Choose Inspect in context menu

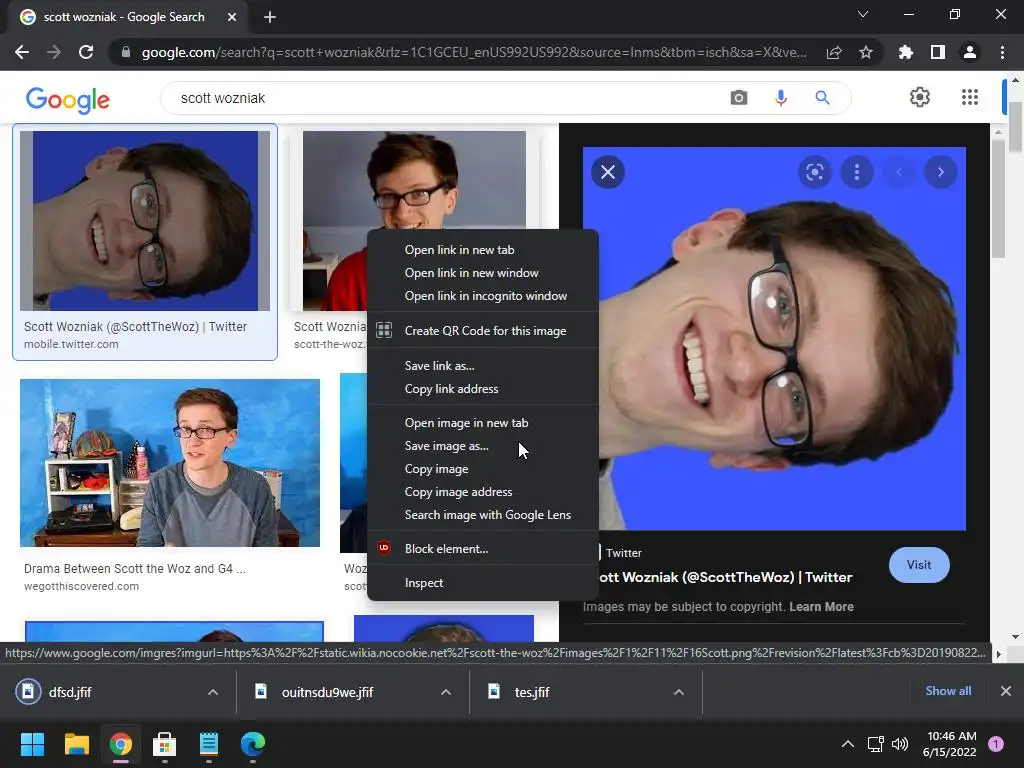483,583
